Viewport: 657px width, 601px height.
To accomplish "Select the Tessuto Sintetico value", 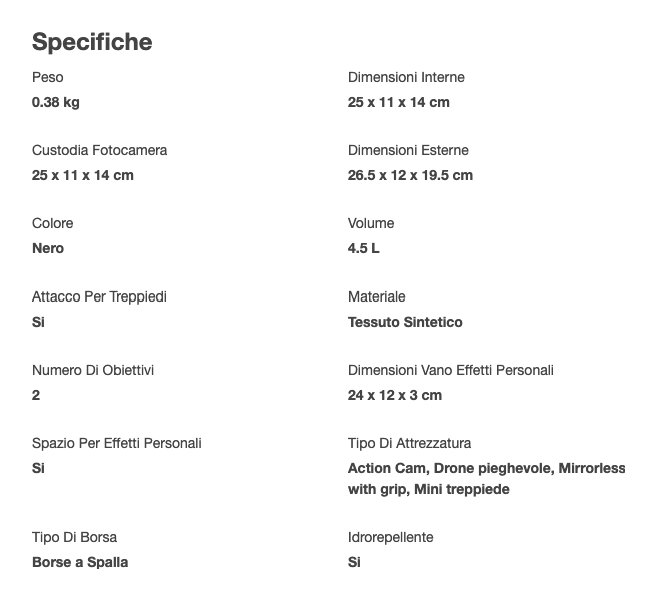I will pyautogui.click(x=405, y=322).
